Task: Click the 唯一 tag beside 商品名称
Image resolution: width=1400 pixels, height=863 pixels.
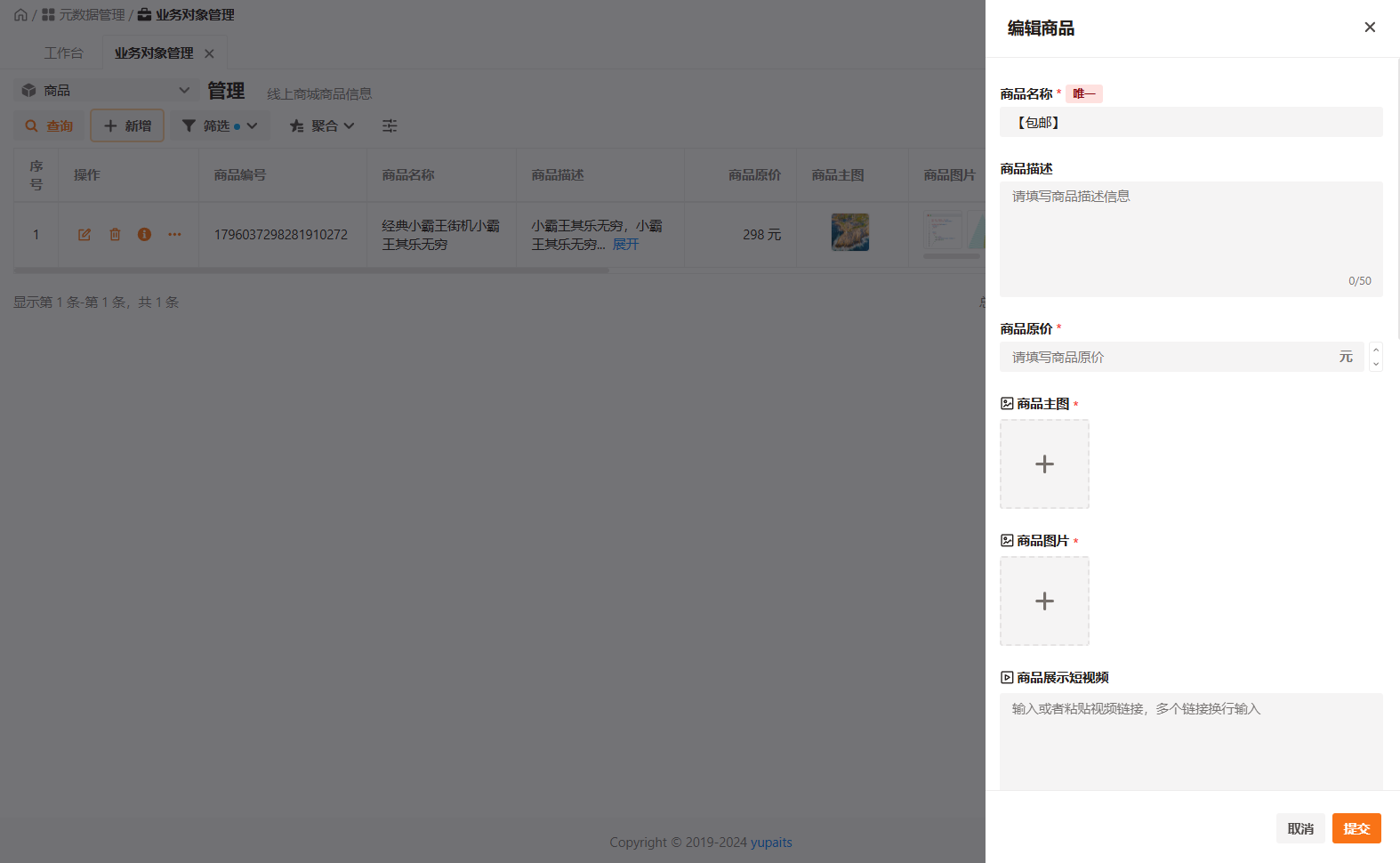Action: [x=1084, y=93]
